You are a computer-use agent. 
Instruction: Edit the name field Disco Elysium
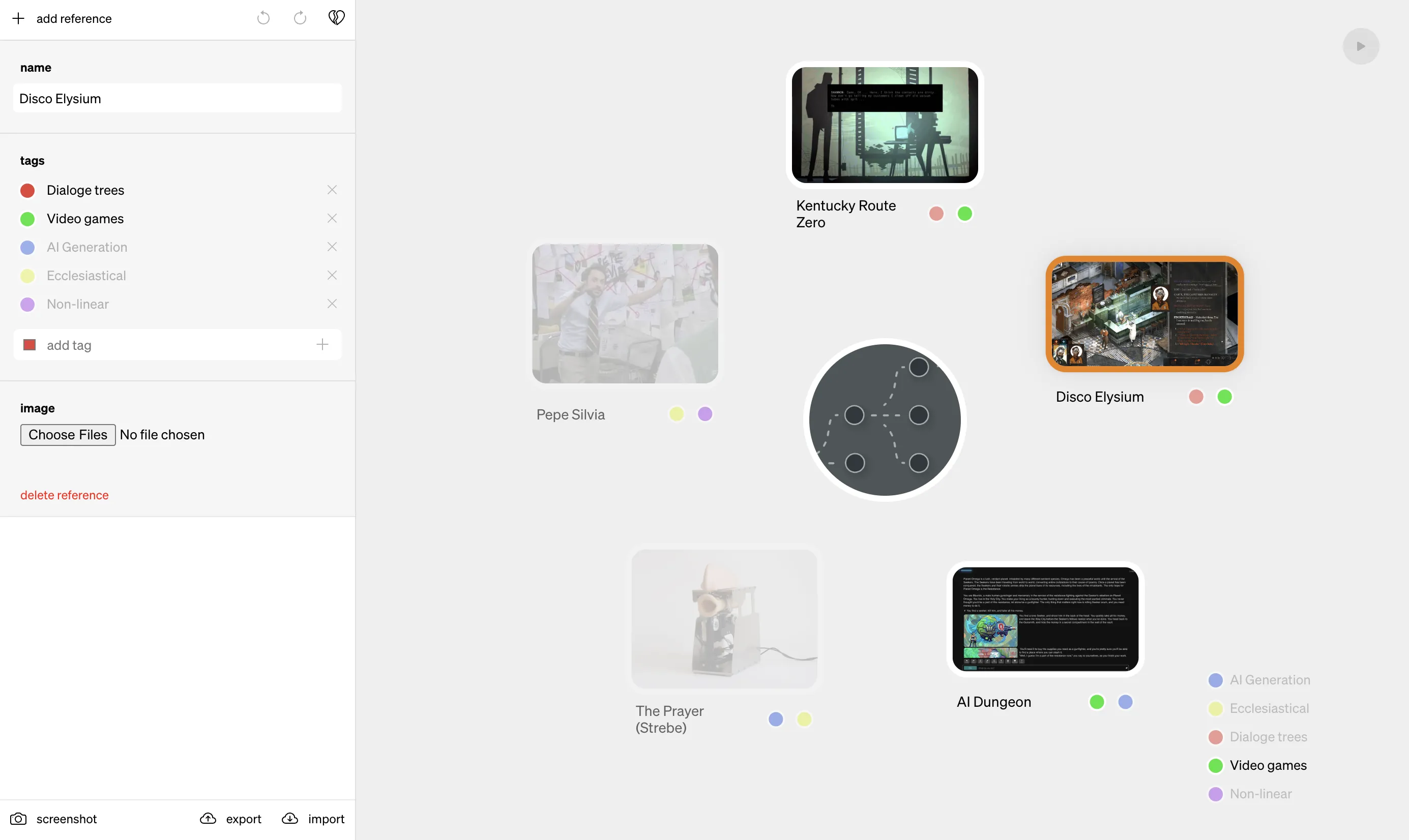tap(177, 99)
